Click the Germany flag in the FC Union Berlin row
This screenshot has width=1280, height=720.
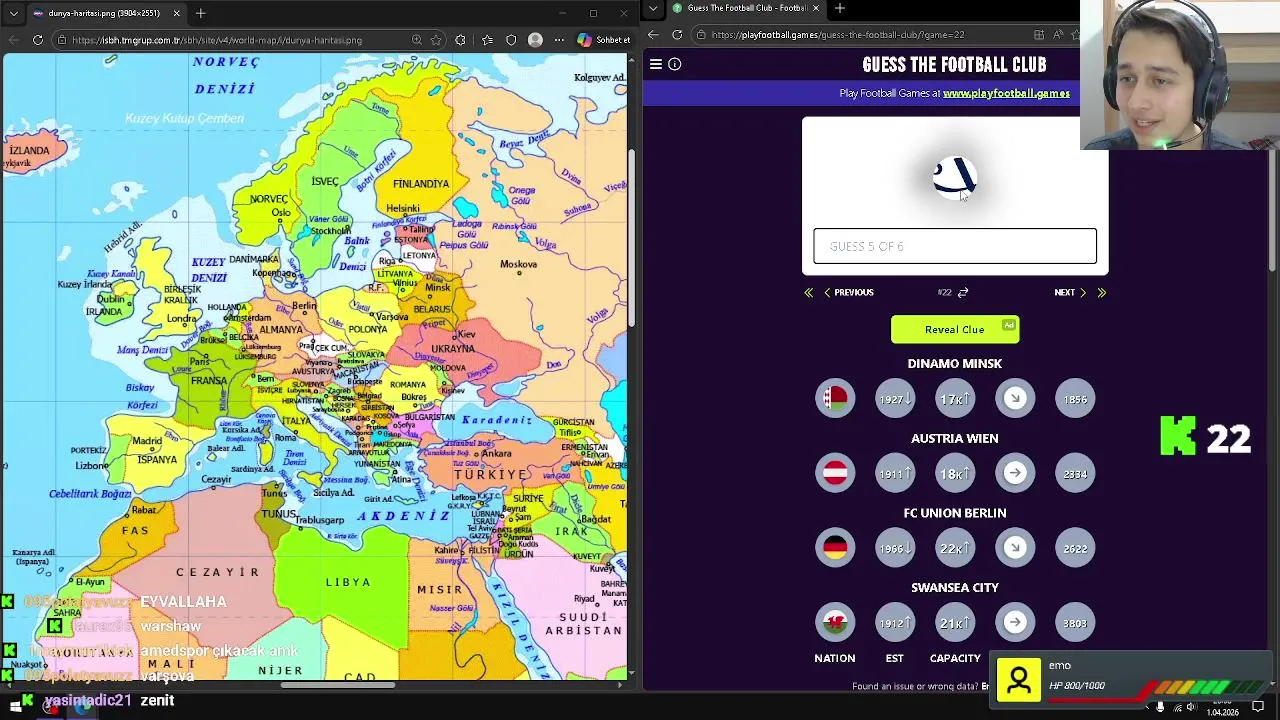pyautogui.click(x=835, y=548)
